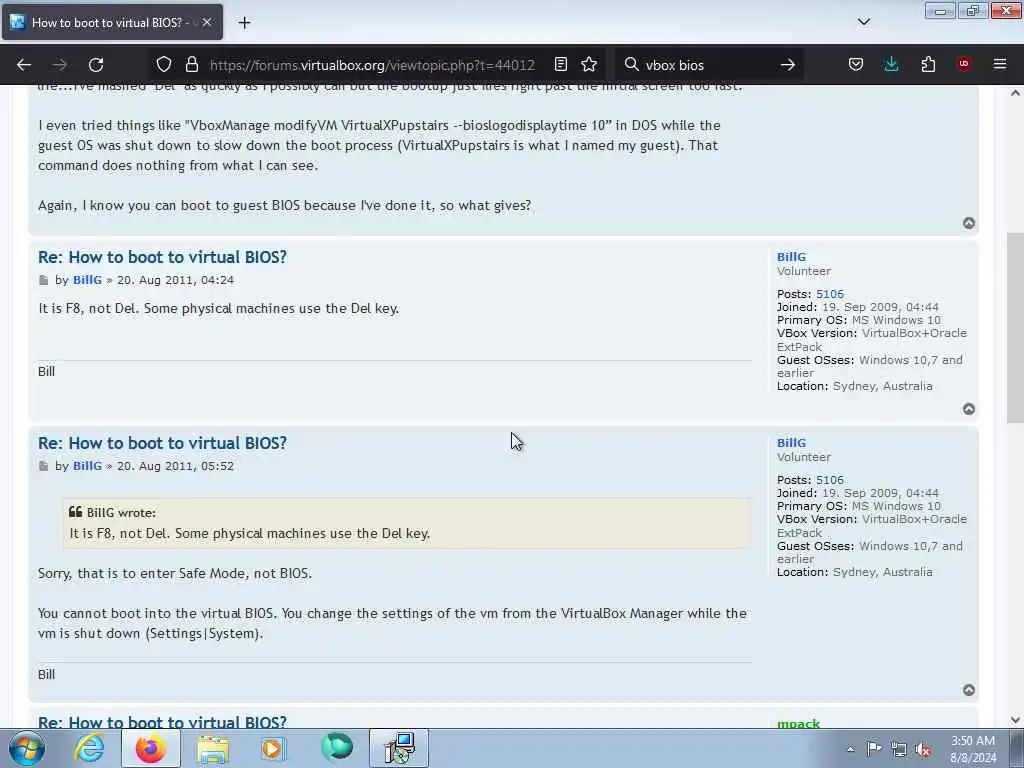
Task: Click the page vertical scrollbar thumb
Action: 1015,327
